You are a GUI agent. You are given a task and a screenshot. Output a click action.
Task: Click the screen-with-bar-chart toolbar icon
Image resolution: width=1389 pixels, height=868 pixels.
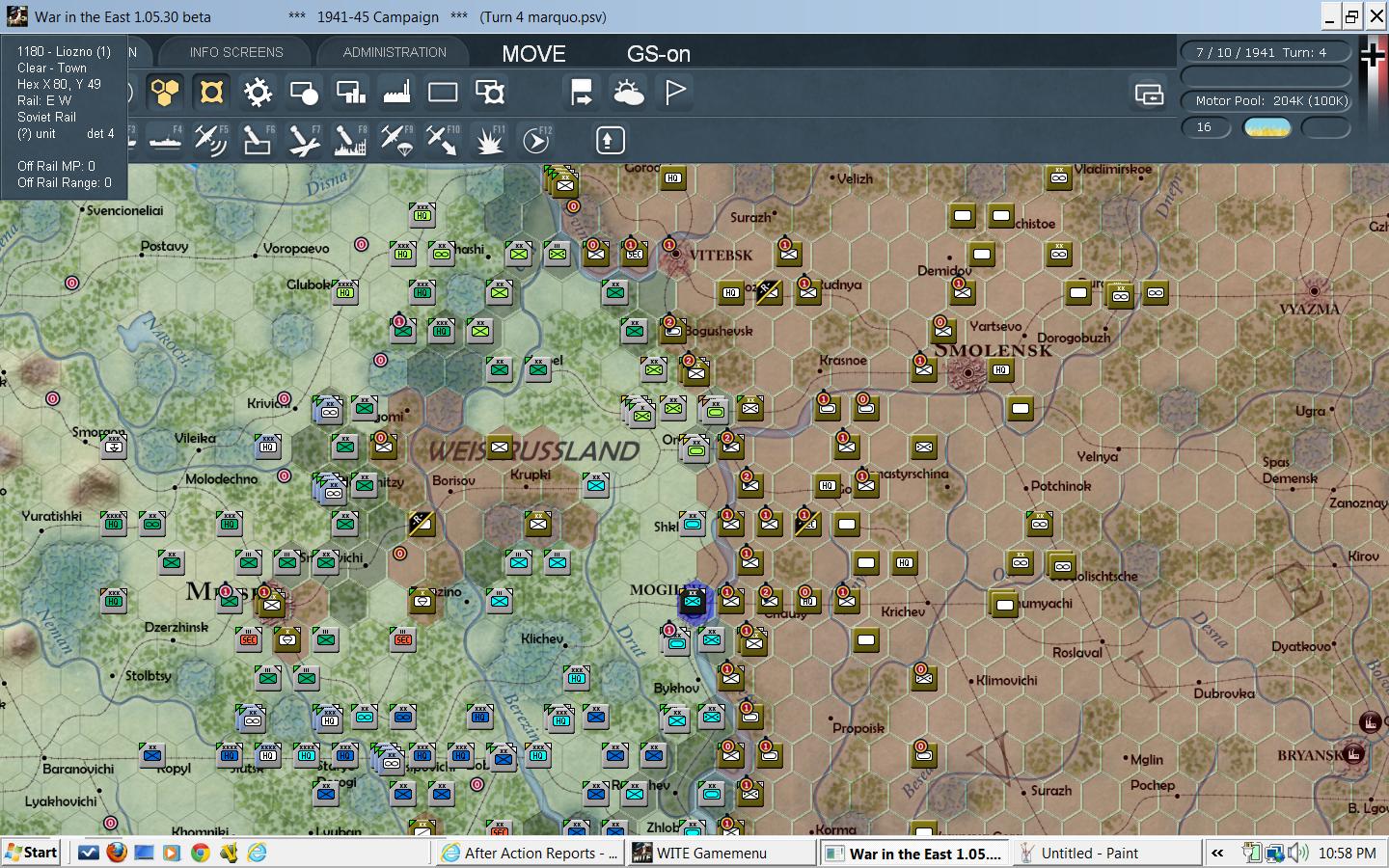pyautogui.click(x=350, y=93)
